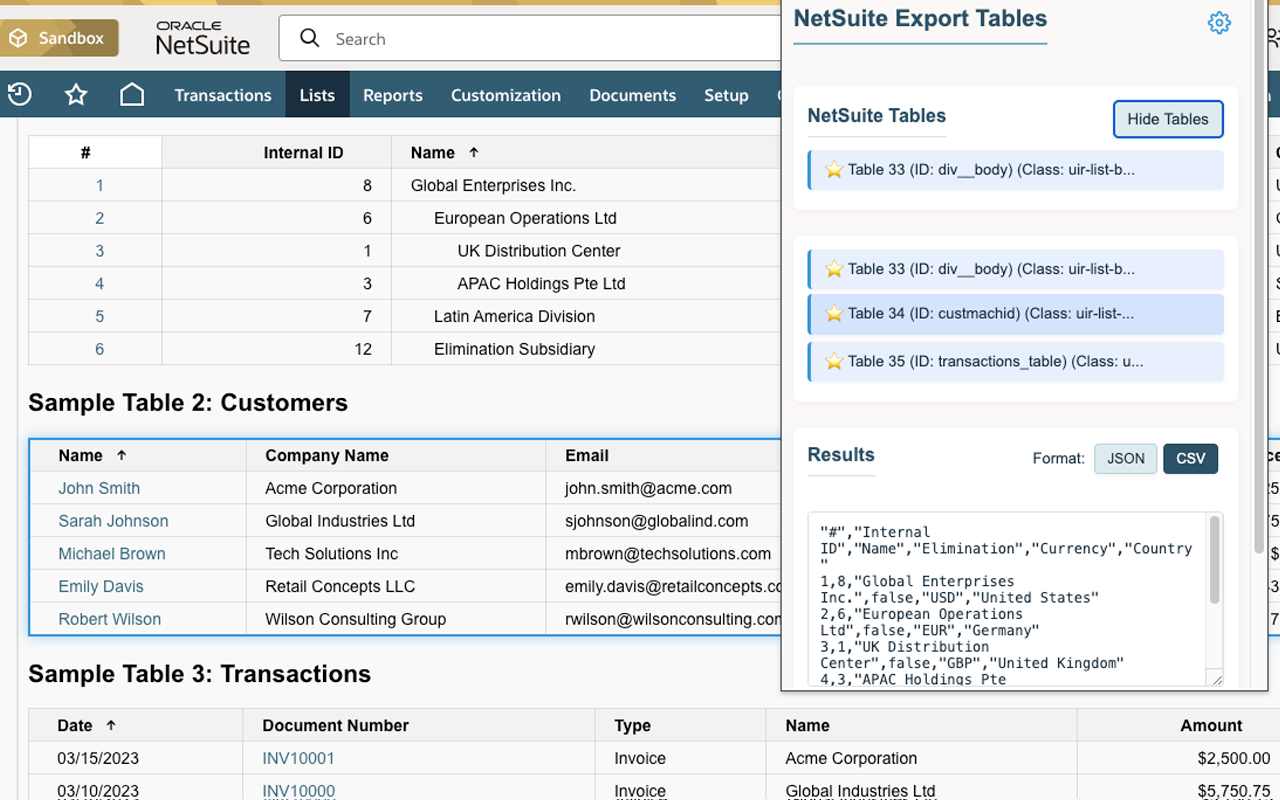Open customer John Smith link

(99, 488)
